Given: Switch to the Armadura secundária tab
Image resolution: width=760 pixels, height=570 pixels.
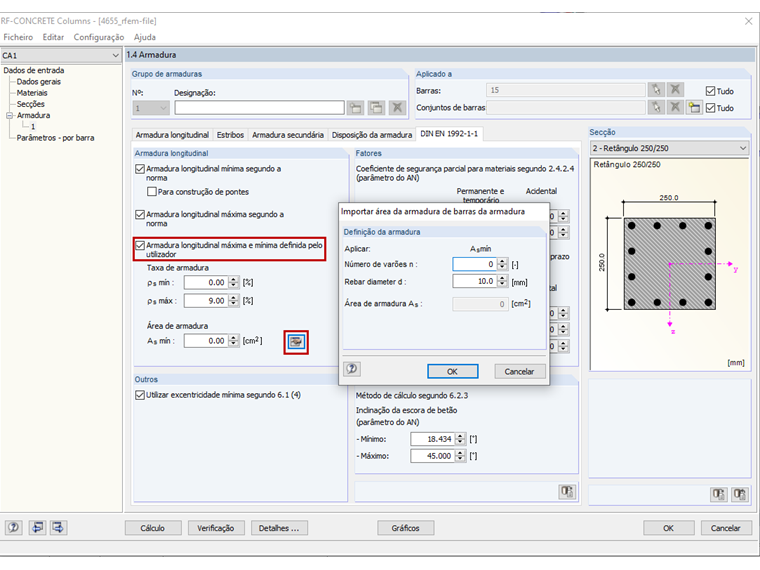Looking at the screenshot, I should coord(288,135).
